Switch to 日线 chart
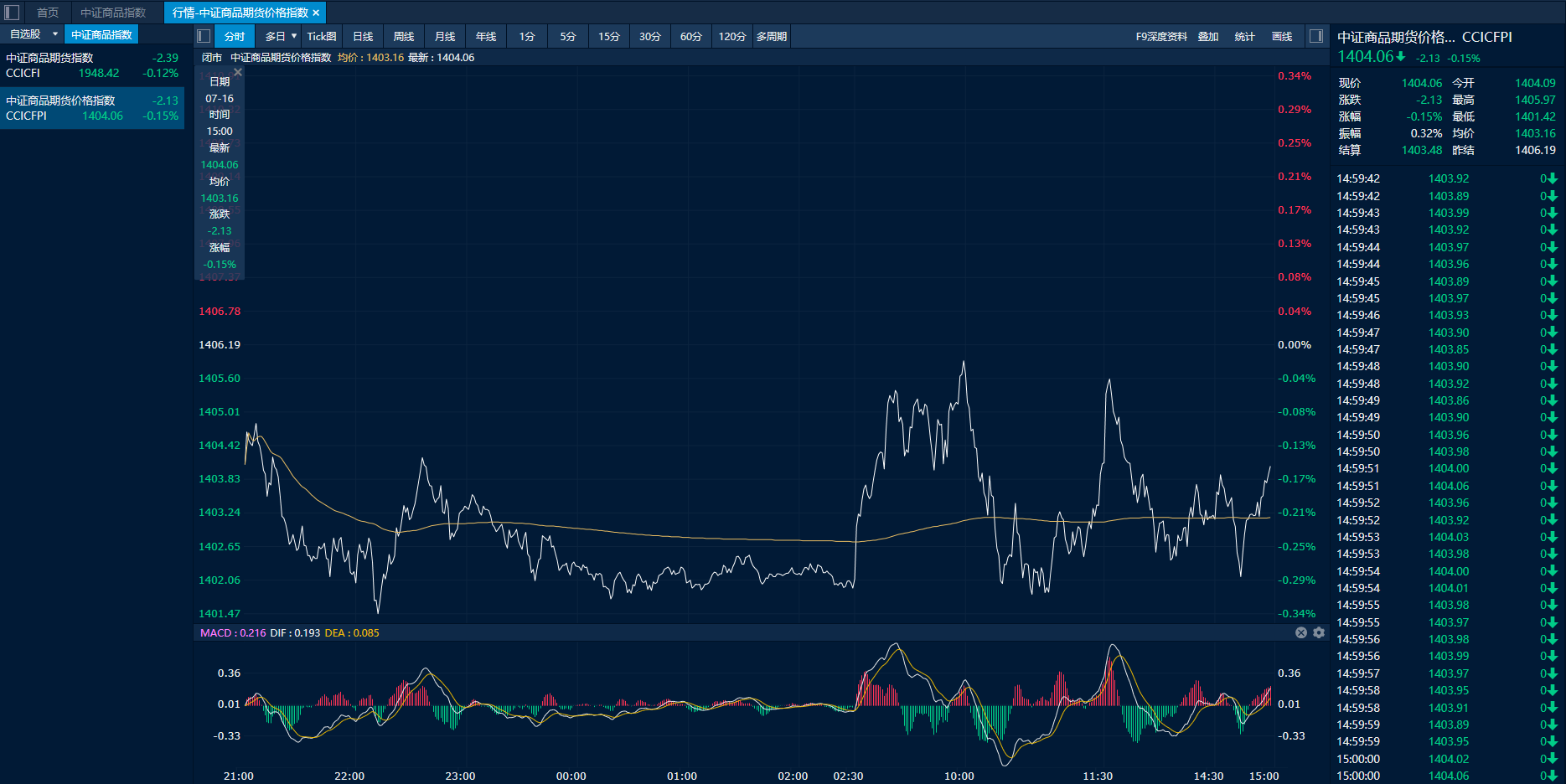The height and width of the screenshot is (784, 1566). click(x=363, y=36)
